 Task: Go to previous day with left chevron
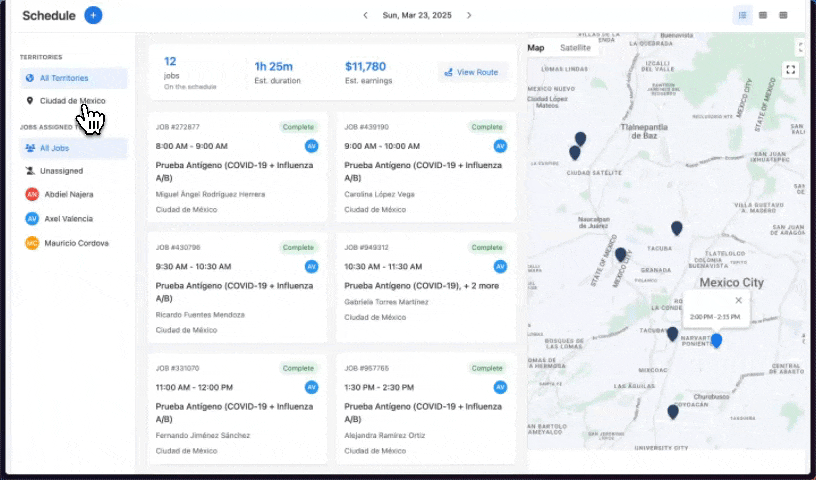coord(365,15)
